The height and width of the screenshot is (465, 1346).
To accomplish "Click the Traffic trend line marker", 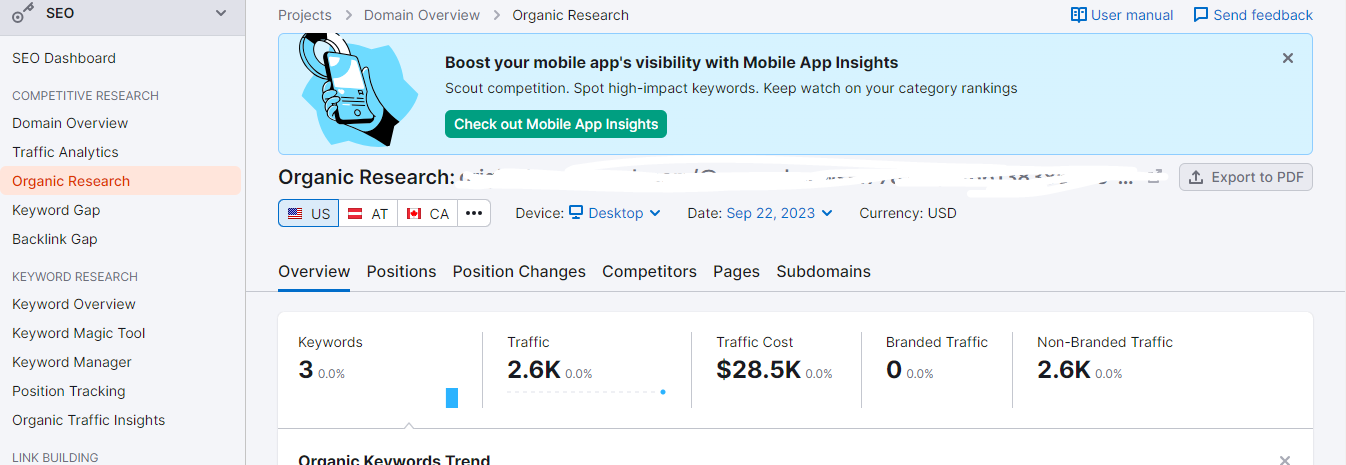I will (x=663, y=392).
